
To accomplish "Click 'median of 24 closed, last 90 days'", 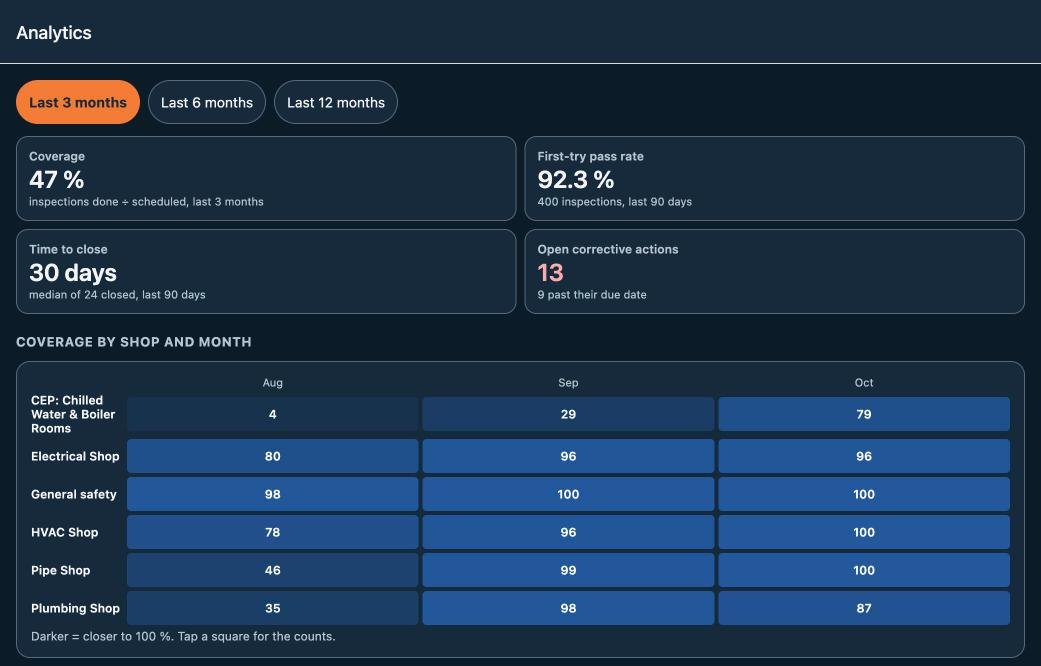I will (117, 294).
